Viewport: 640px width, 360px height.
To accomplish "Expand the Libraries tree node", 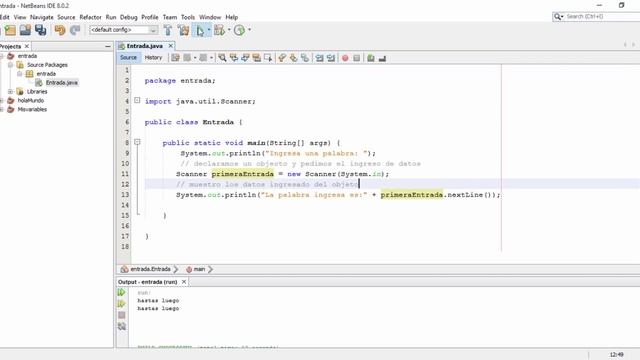I will [11, 91].
